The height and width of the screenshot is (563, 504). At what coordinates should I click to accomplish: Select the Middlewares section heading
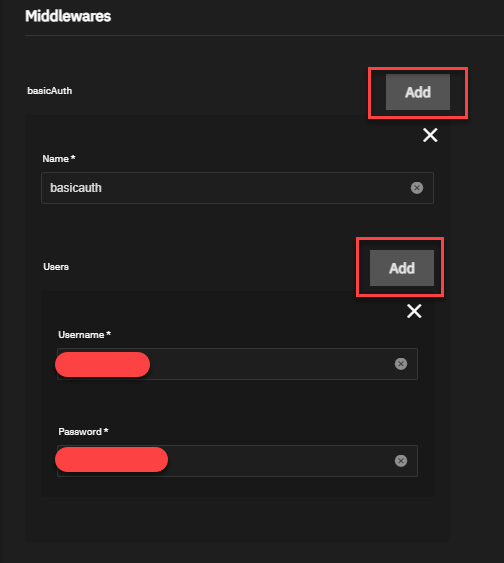click(x=68, y=16)
